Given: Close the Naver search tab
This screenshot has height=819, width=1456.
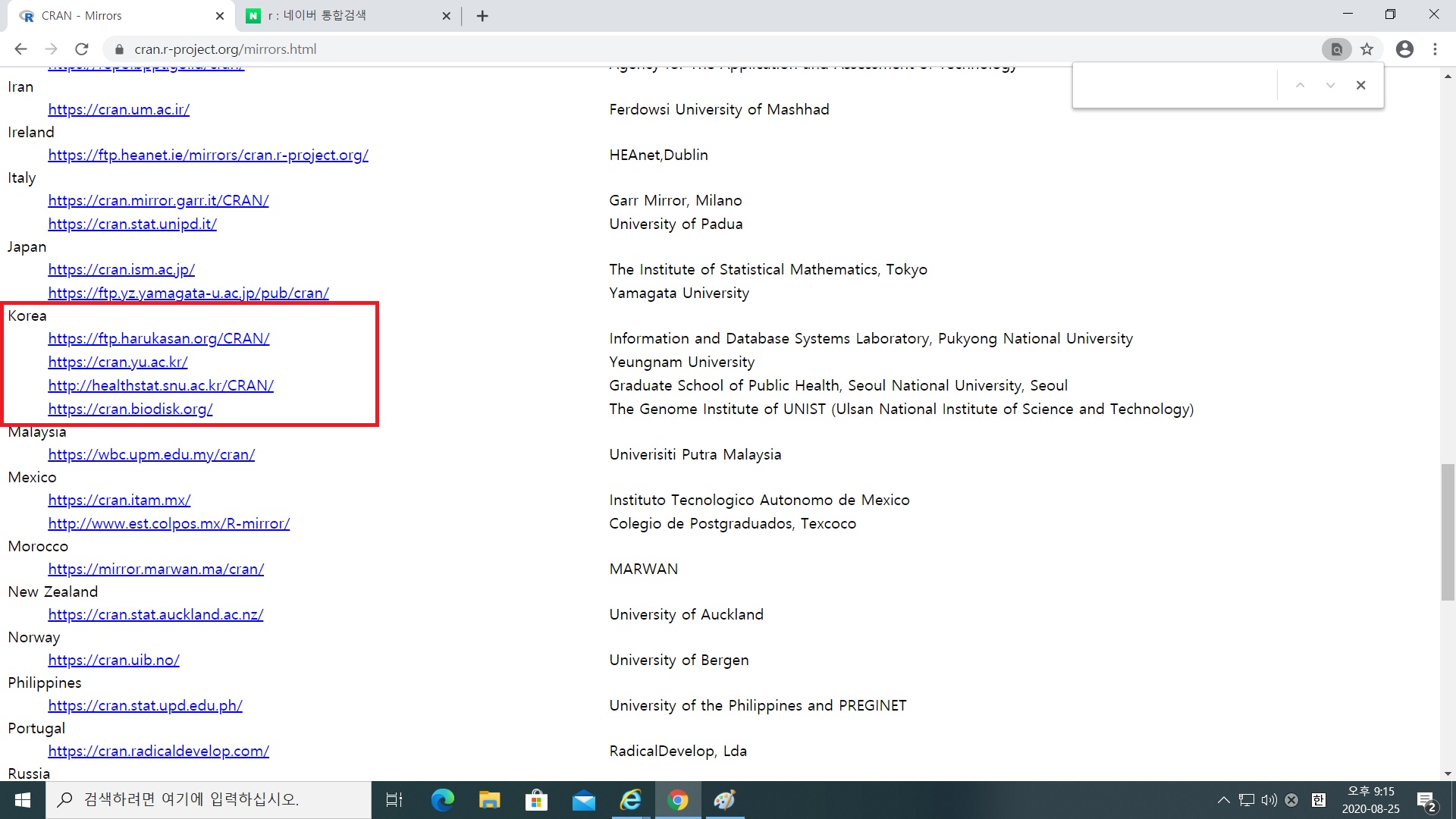Looking at the screenshot, I should (446, 16).
